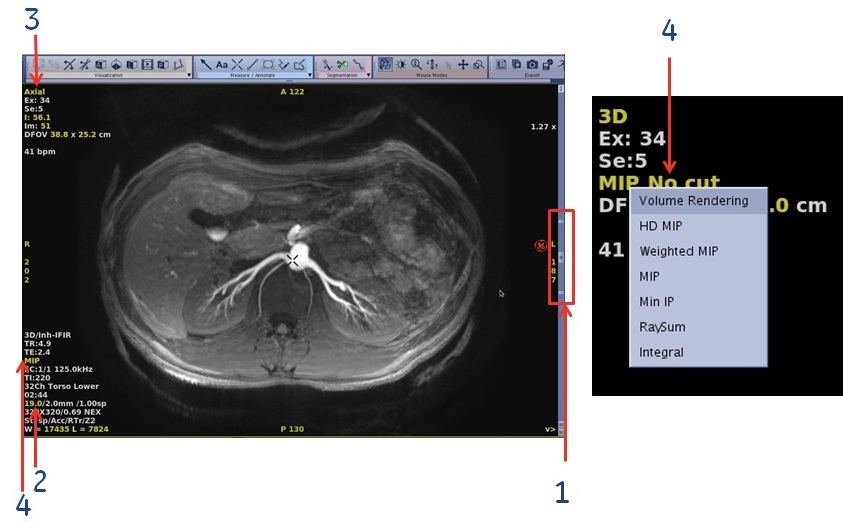Activate the magnifier zoom mouse mode

415,64
